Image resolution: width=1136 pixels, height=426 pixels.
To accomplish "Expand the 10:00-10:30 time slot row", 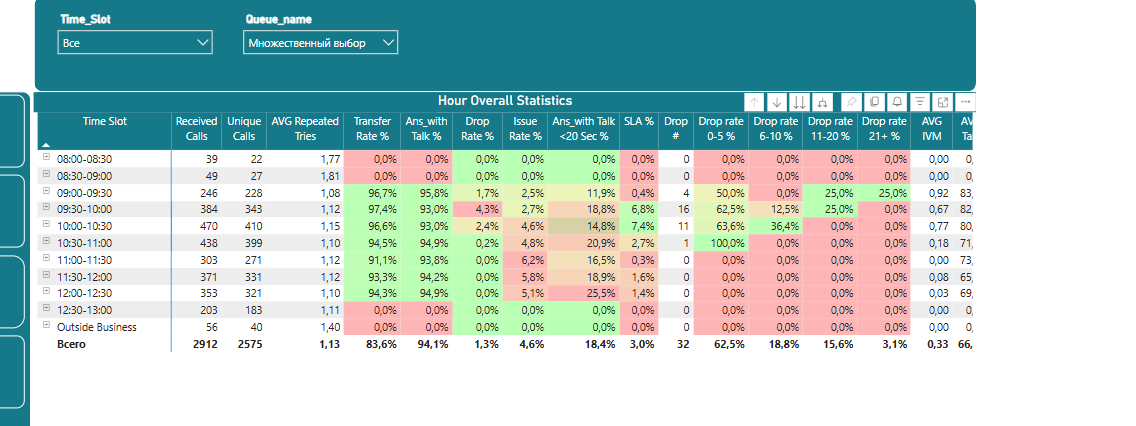I will 46,226.
